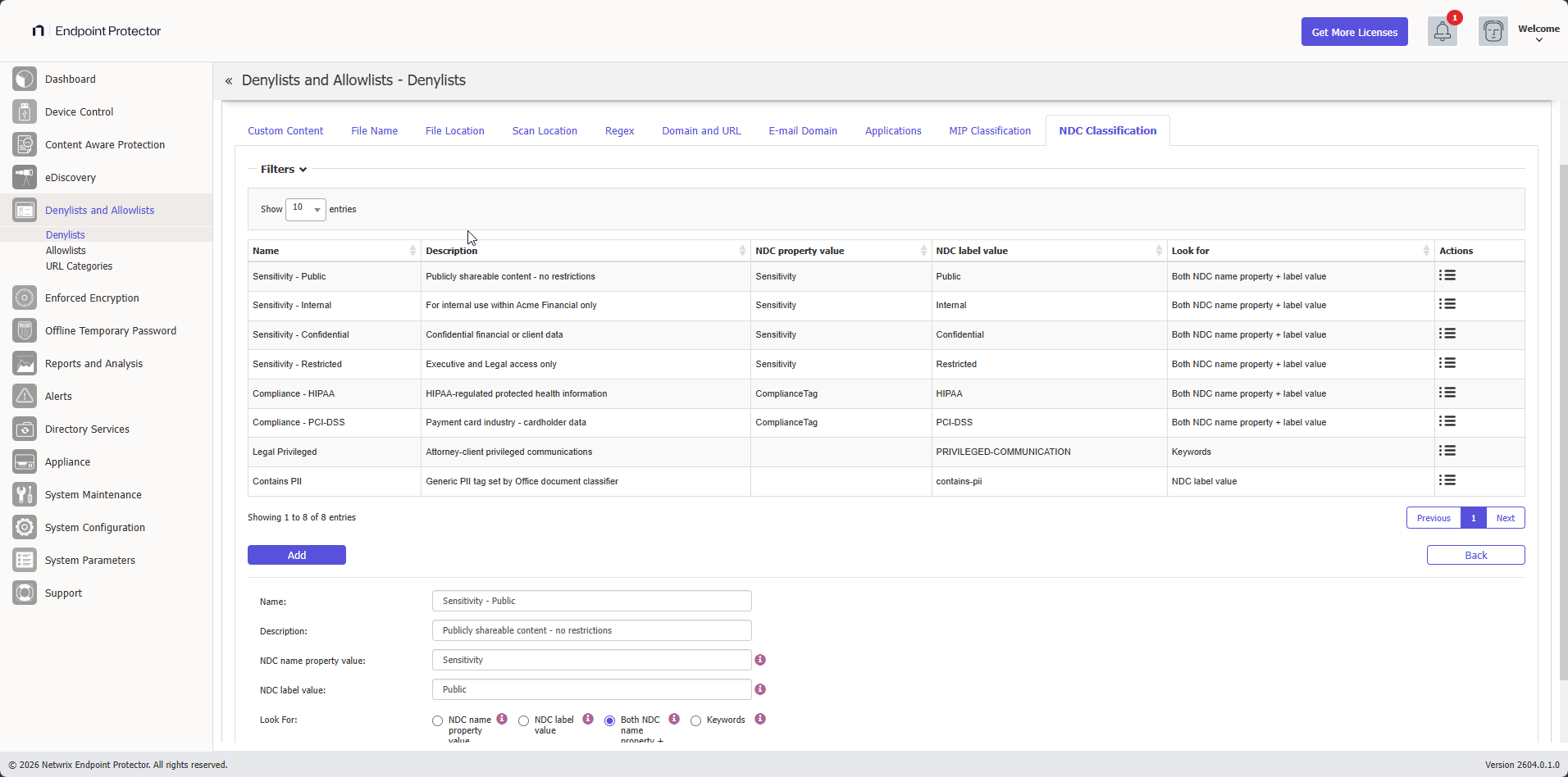The image size is (1568, 777).
Task: Click the Get More Licenses button
Action: click(1354, 32)
